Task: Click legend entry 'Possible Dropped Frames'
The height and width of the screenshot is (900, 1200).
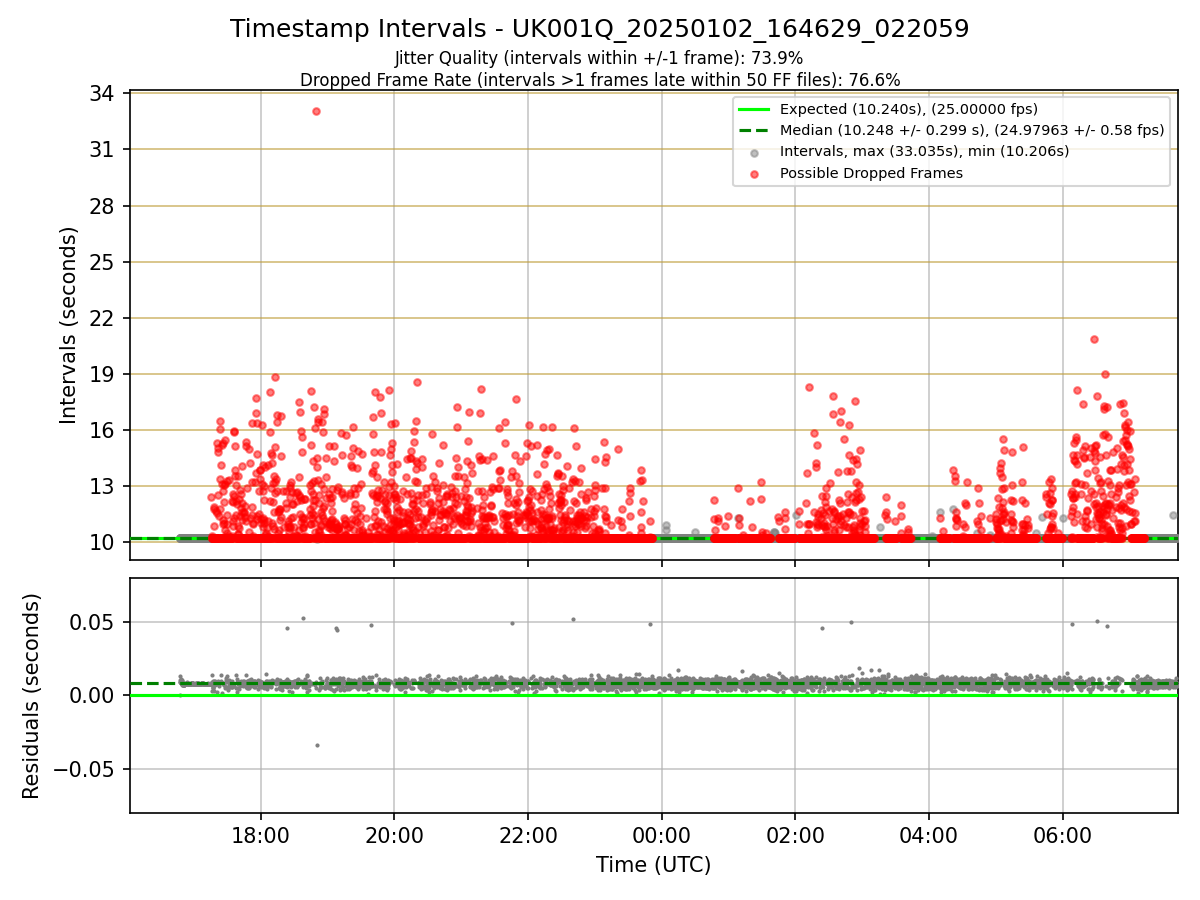Action: 871,173
